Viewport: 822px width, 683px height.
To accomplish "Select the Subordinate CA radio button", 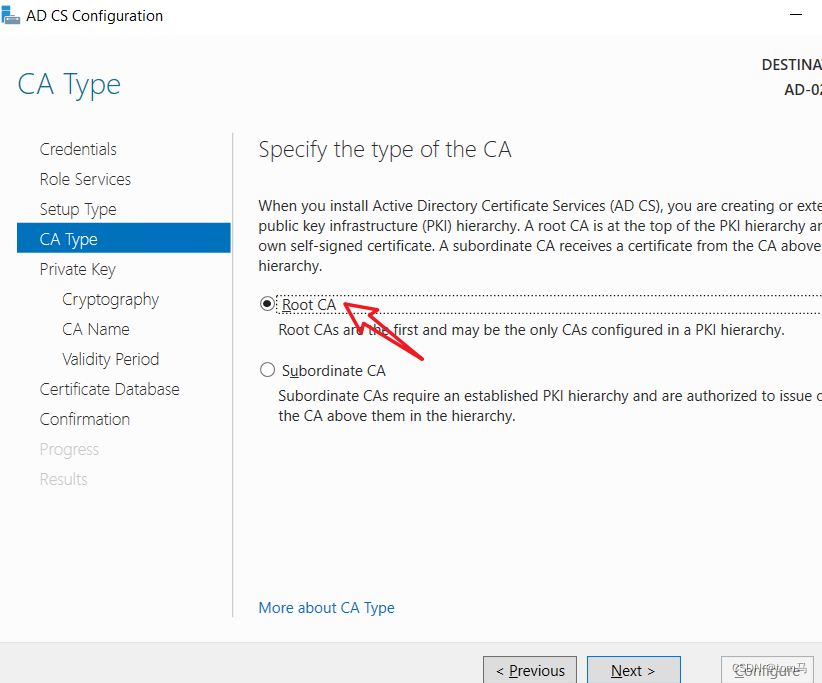I will tap(267, 370).
